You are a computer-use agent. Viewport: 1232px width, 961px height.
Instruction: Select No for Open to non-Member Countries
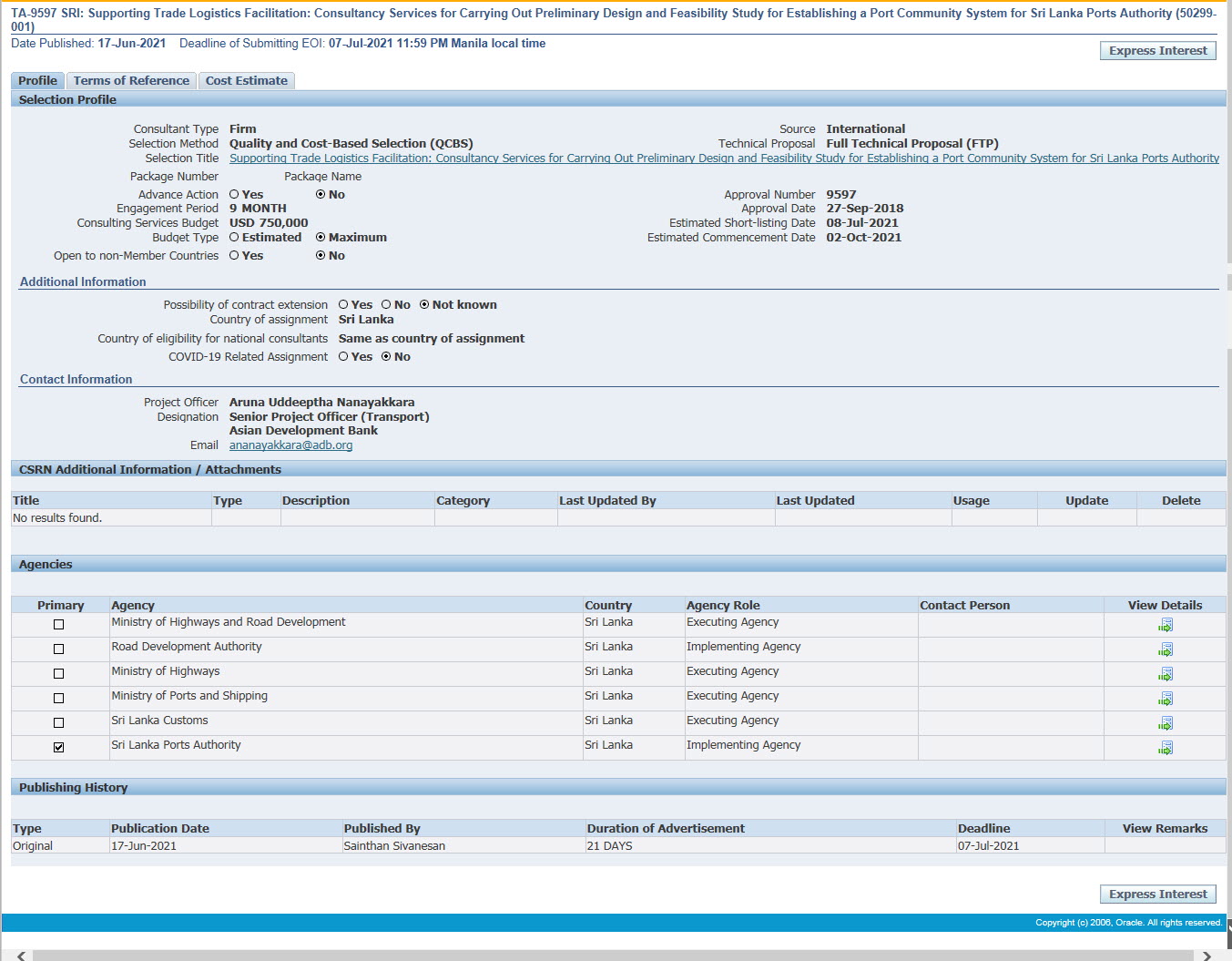pos(321,255)
